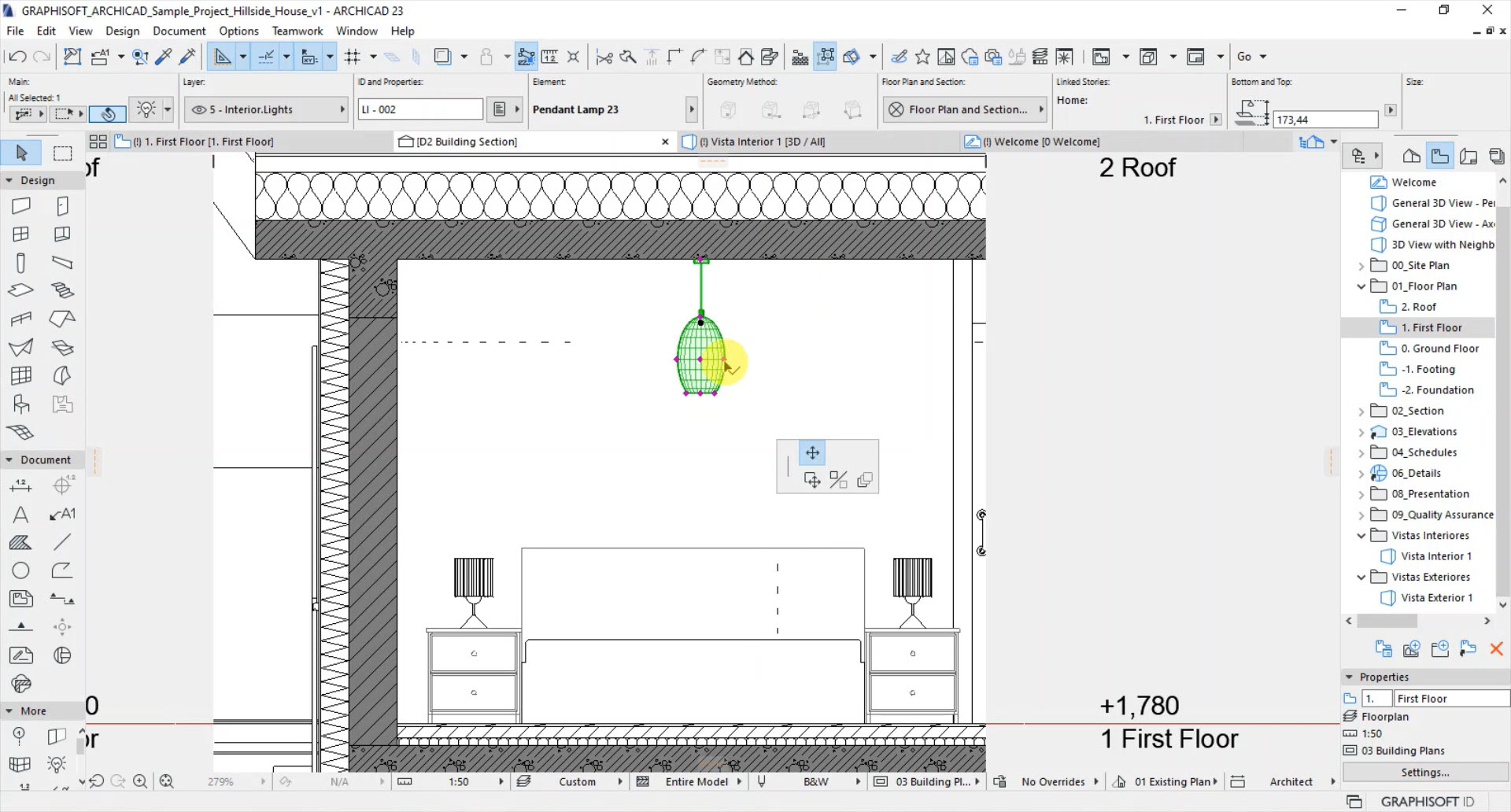Open Floor Plan and Section settings
The height and width of the screenshot is (812, 1511).
coord(966,109)
